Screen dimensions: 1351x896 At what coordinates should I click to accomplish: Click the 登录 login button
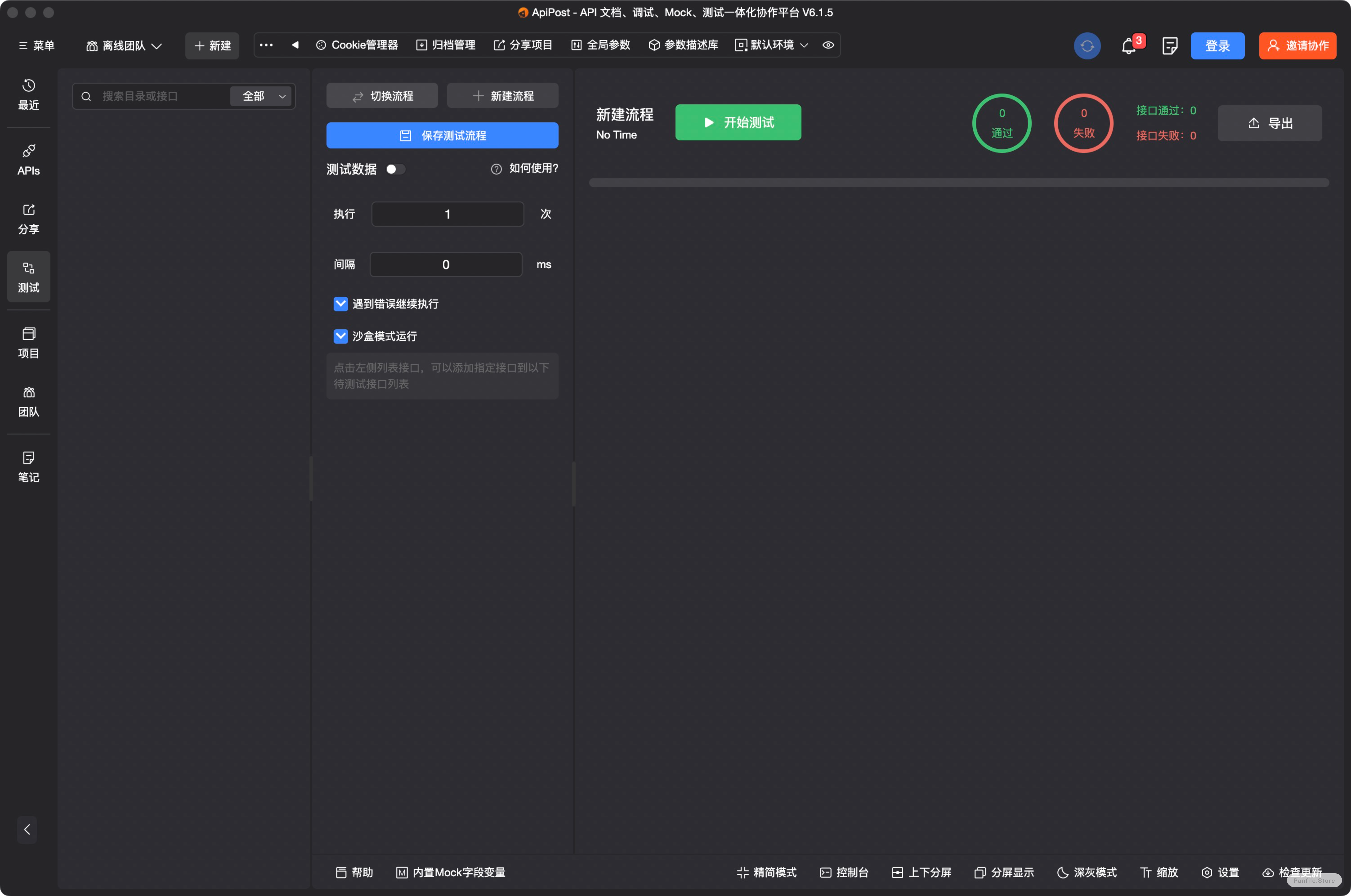(x=1217, y=46)
